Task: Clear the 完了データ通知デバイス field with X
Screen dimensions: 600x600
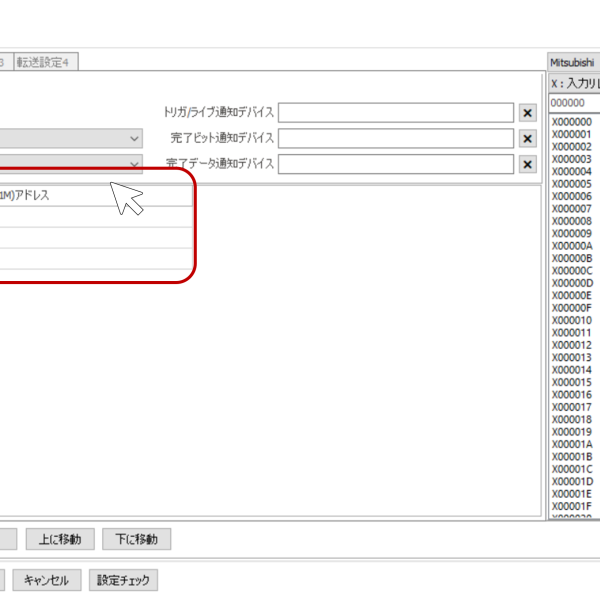Action: coord(528,164)
